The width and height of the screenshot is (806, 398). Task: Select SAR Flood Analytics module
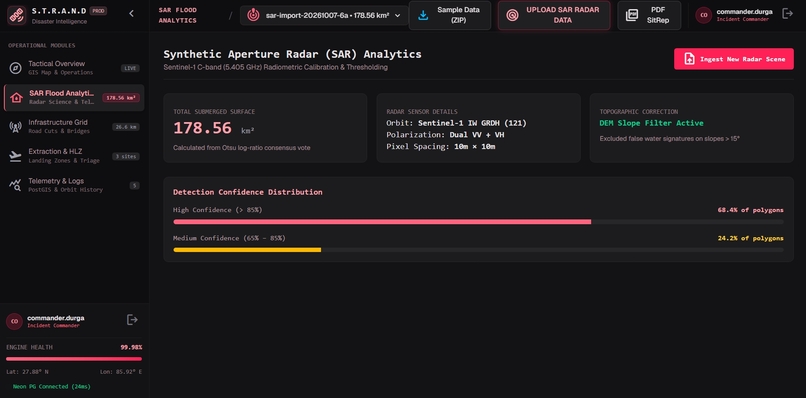(x=74, y=98)
